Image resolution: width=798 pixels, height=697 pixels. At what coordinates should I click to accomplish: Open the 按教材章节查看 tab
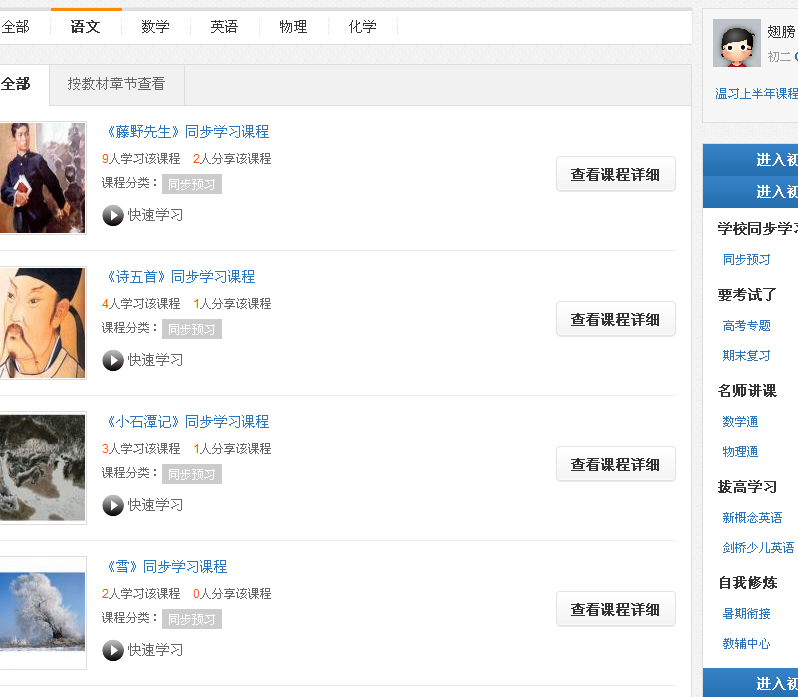116,84
